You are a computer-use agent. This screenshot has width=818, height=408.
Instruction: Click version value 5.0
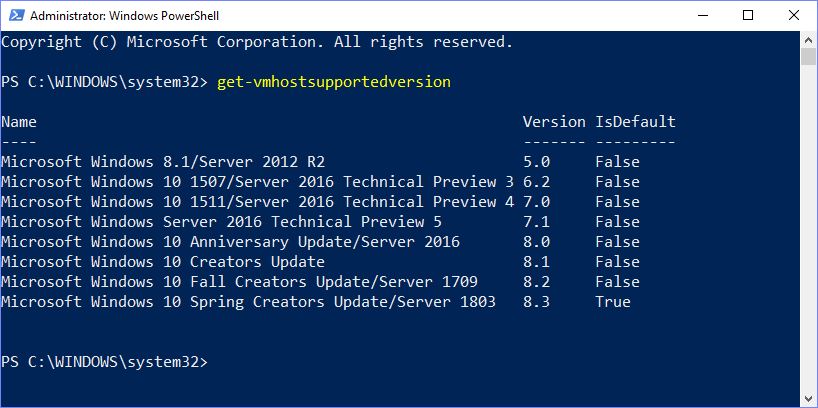point(536,162)
